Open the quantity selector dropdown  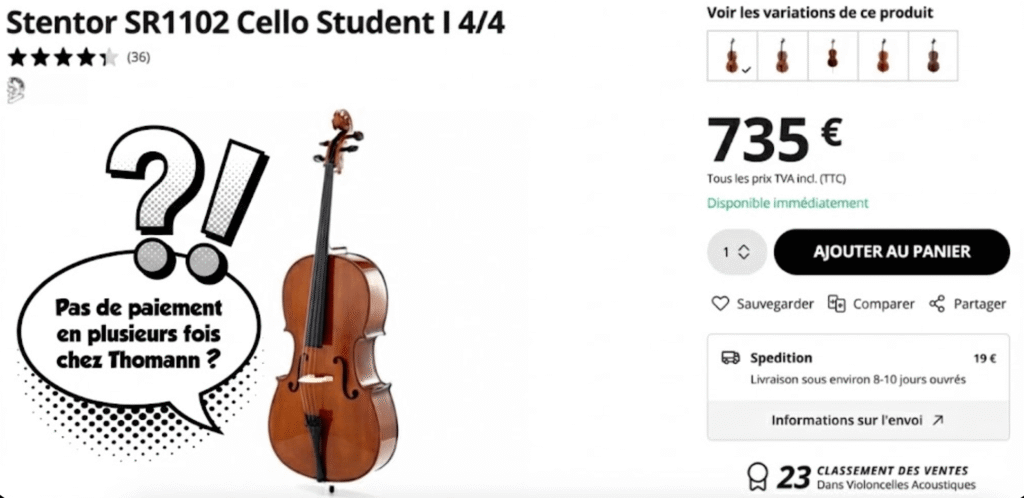[x=737, y=252]
